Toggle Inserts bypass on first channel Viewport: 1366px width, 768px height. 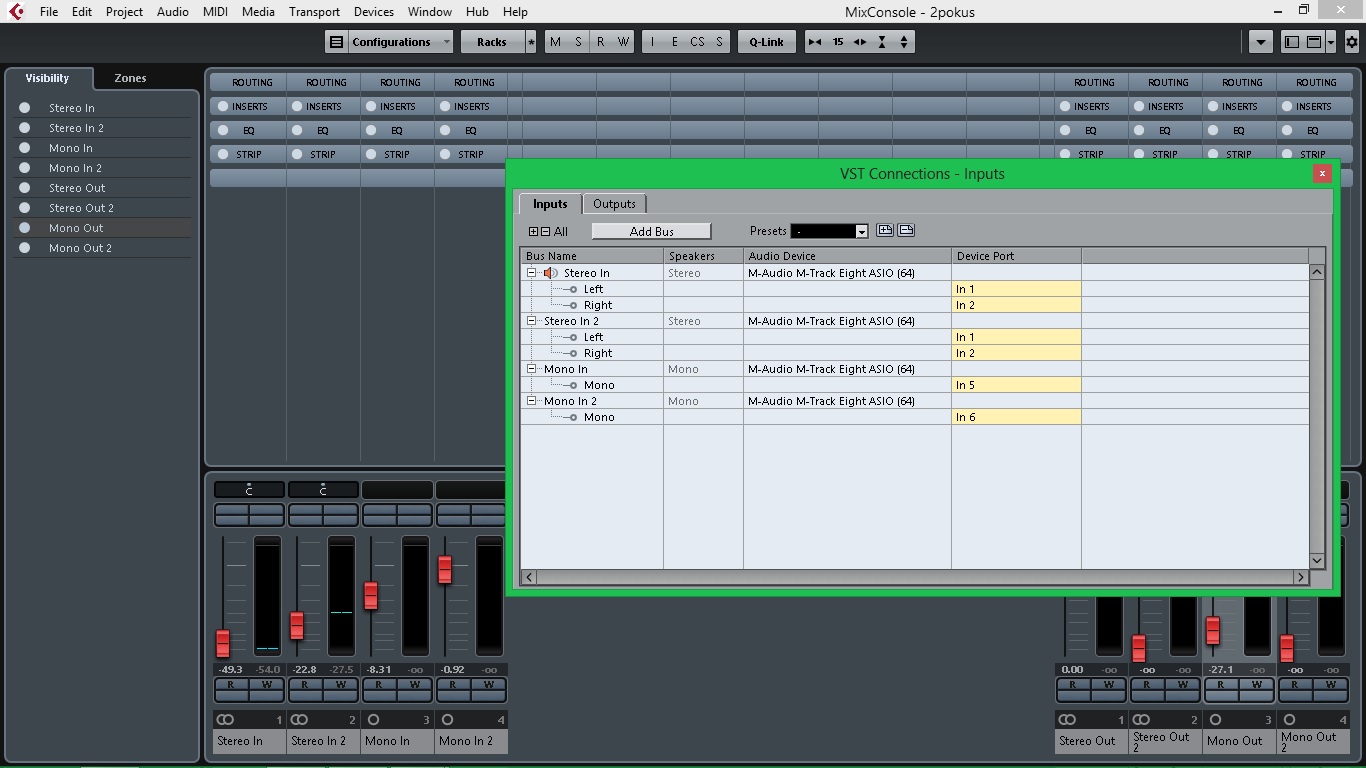click(x=223, y=106)
